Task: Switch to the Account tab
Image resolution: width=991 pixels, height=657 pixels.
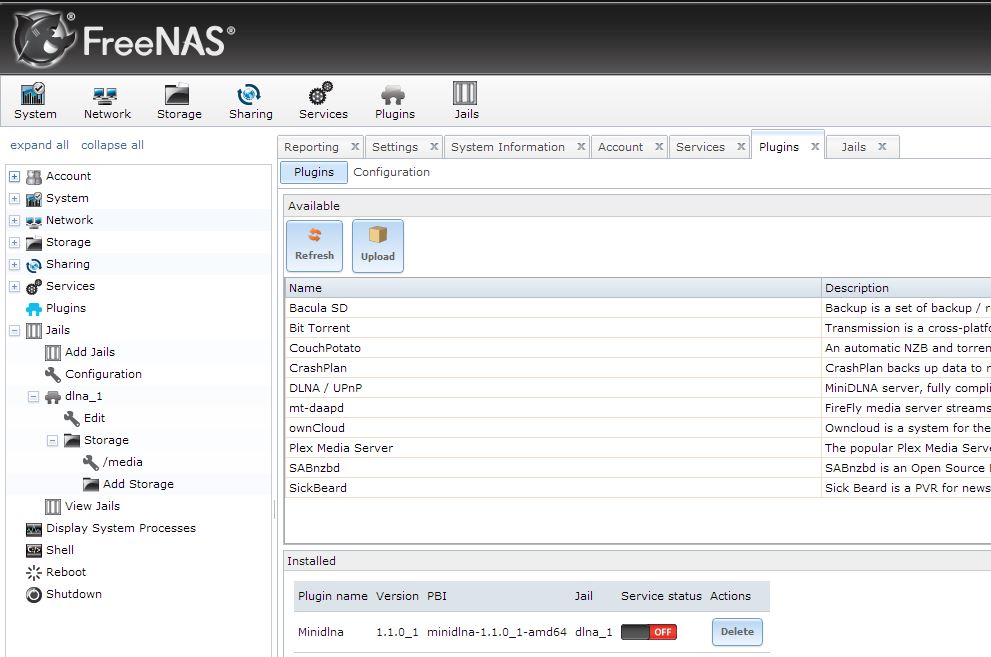Action: click(x=620, y=147)
